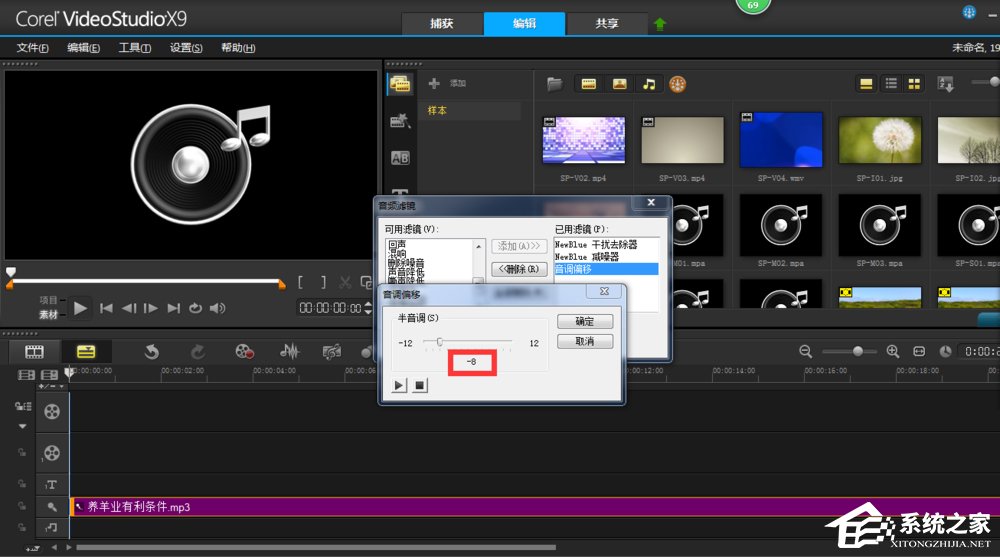
Task: Open the 工具 (Tools) menu
Action: tap(134, 48)
